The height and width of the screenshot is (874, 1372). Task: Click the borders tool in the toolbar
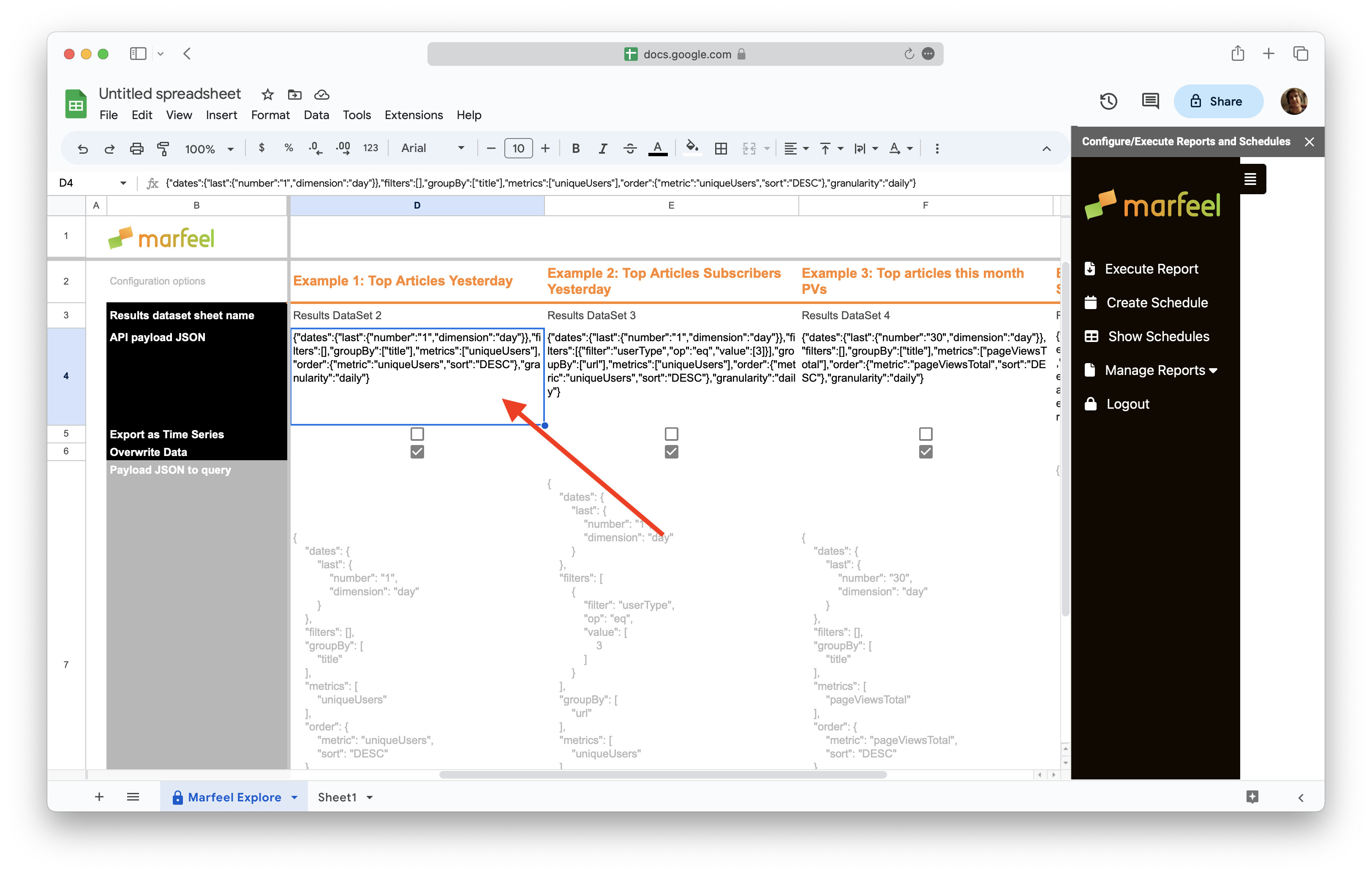click(x=721, y=148)
